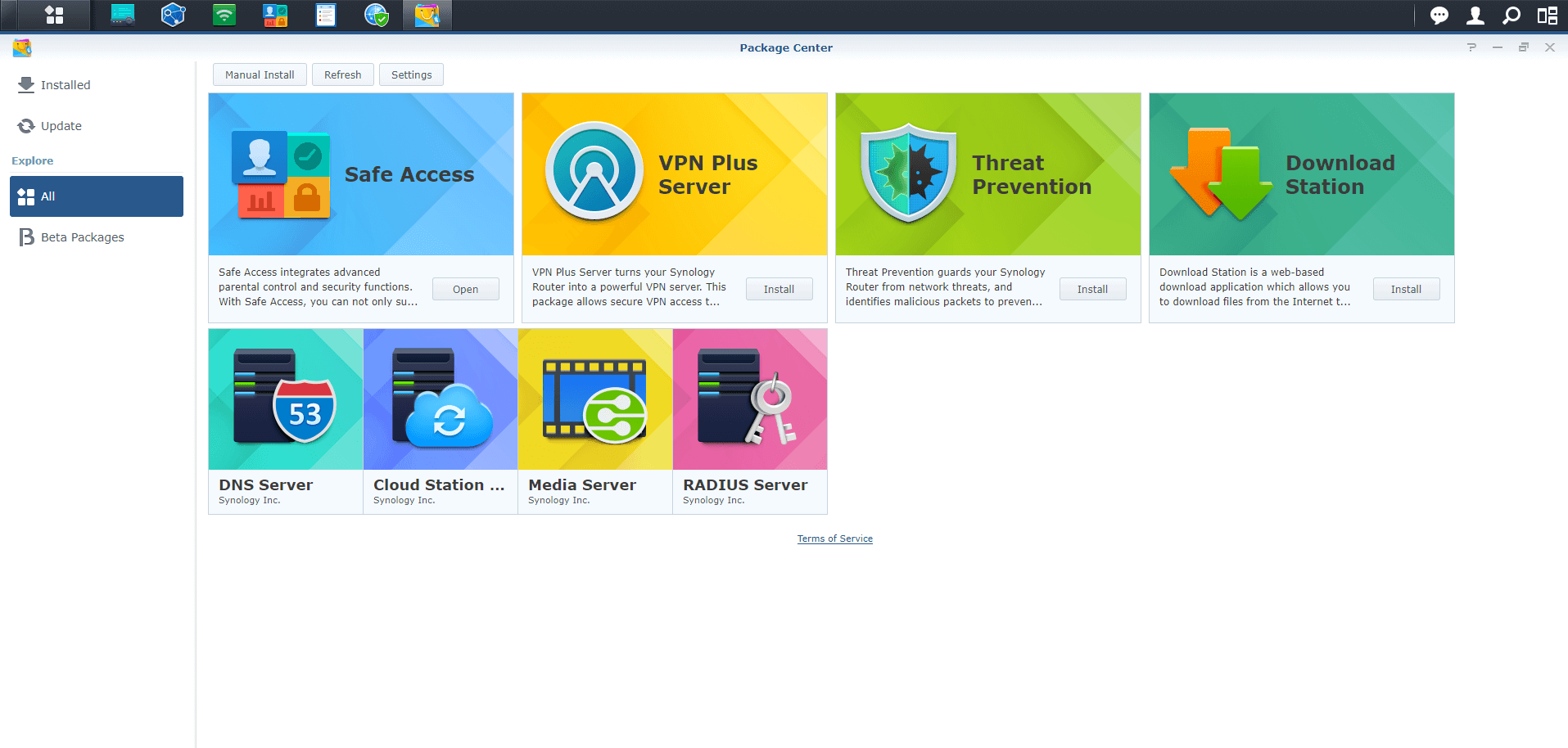Open Log Center from the taskbar

pyautogui.click(x=326, y=15)
